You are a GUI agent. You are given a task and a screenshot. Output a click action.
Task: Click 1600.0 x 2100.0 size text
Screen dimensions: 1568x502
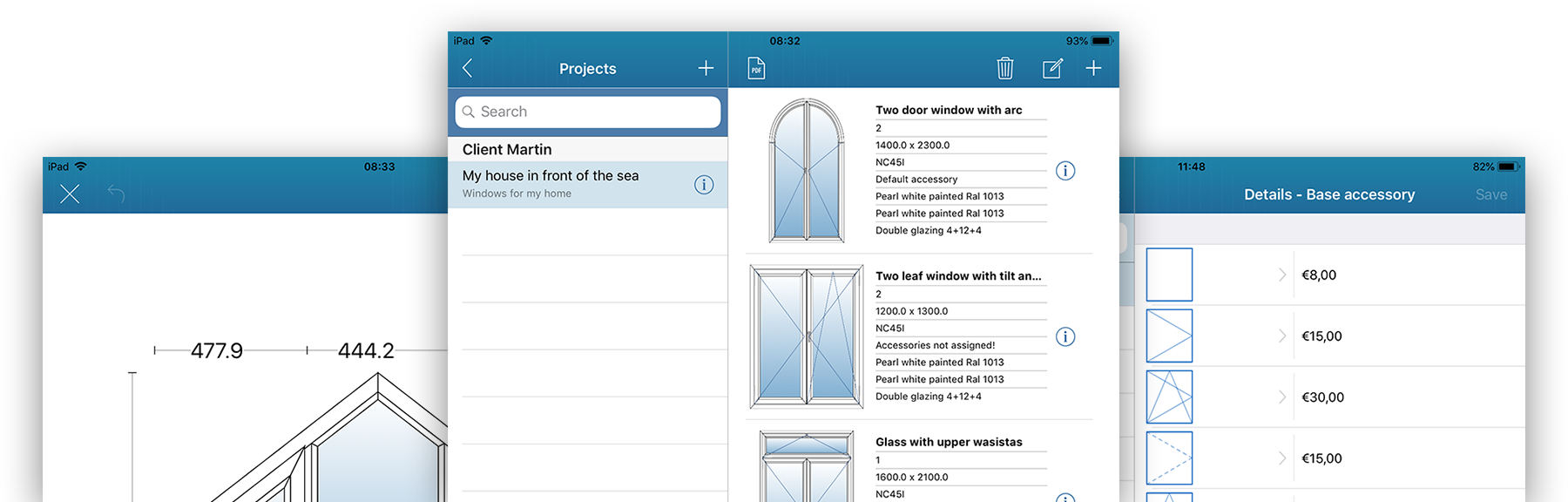pyautogui.click(x=911, y=478)
